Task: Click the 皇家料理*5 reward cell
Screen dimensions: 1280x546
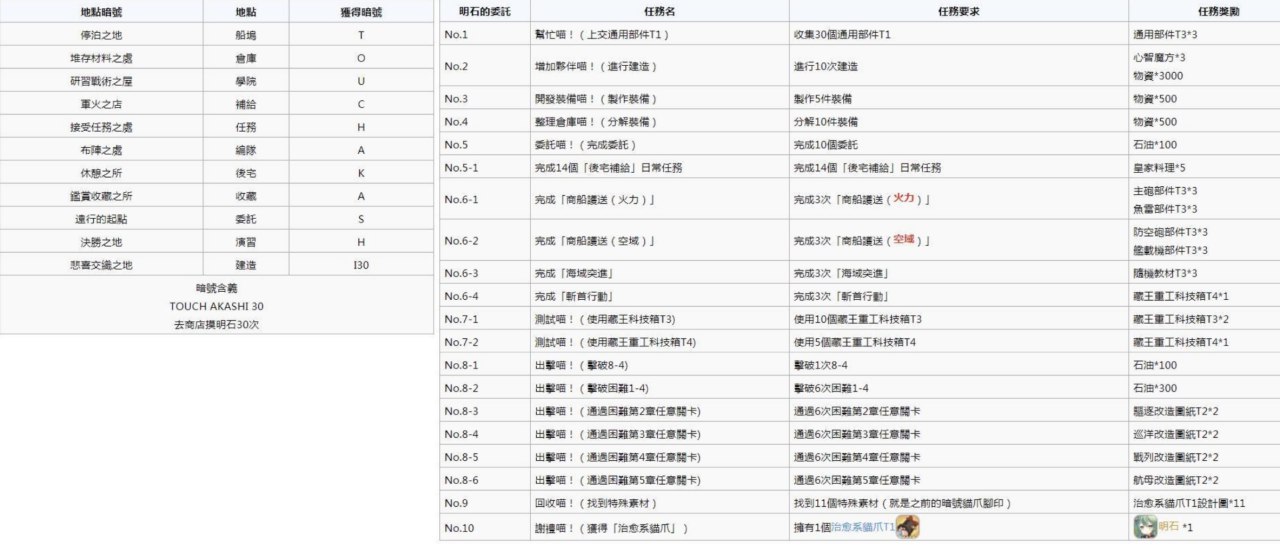Action: tap(1159, 168)
